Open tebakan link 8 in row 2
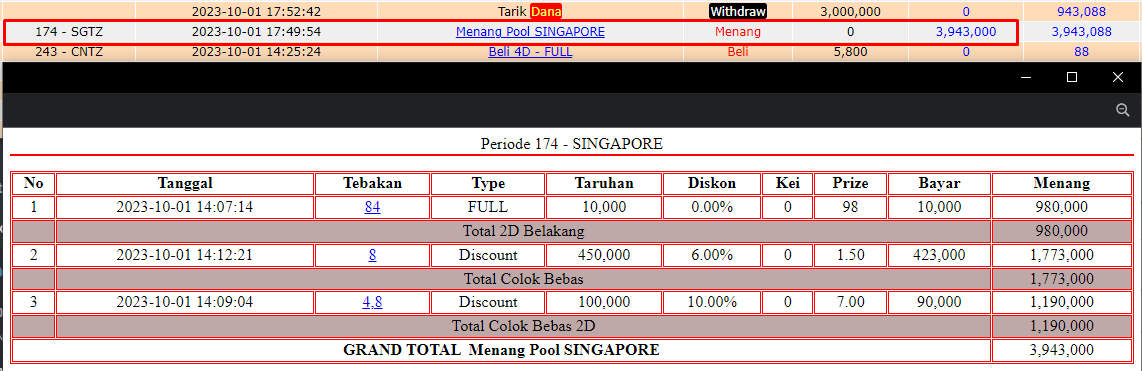Screen dimensions: 1142x371 pos(372,255)
